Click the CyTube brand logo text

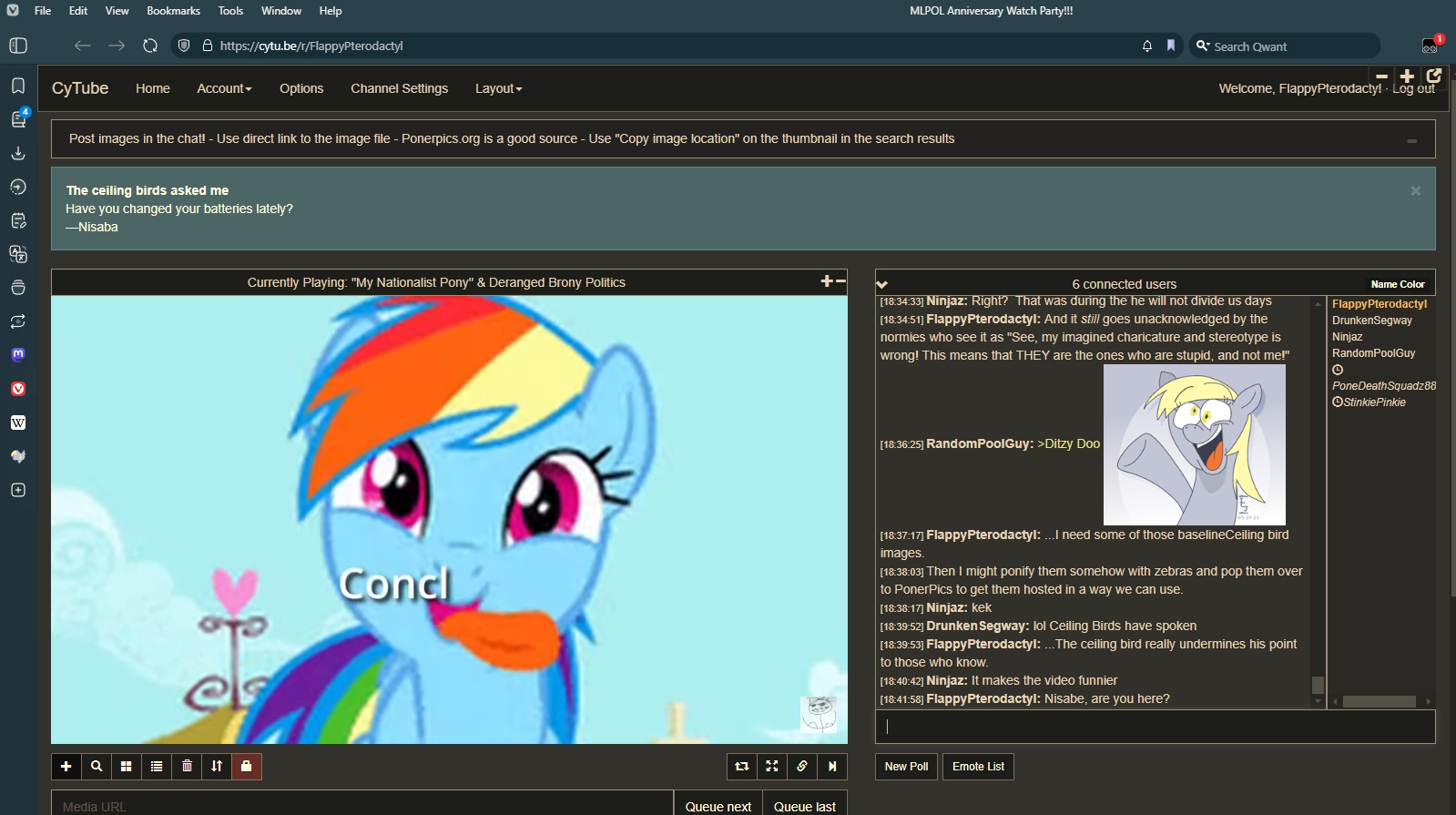coord(80,88)
